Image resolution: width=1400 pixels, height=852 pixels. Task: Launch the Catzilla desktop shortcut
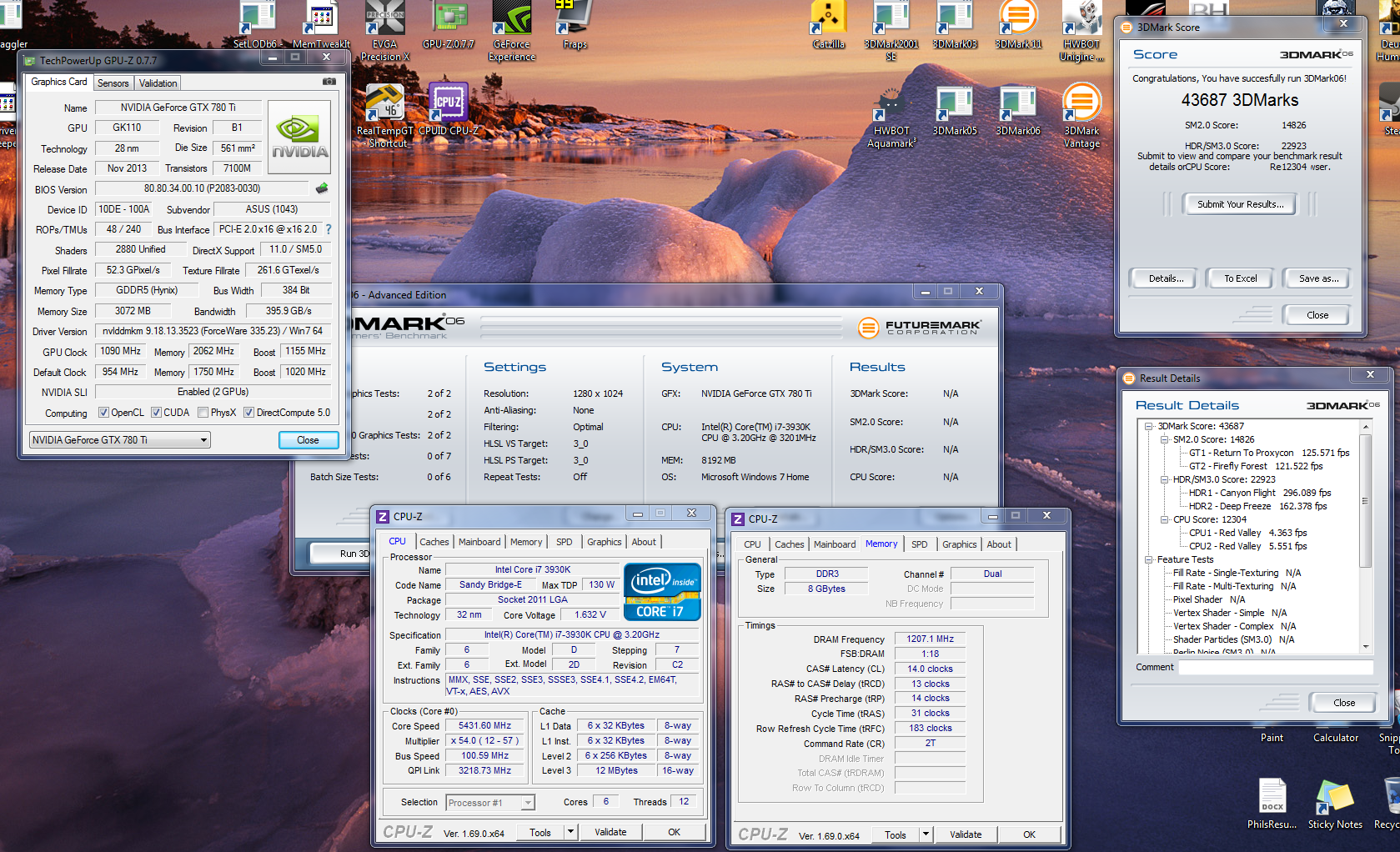pyautogui.click(x=828, y=25)
